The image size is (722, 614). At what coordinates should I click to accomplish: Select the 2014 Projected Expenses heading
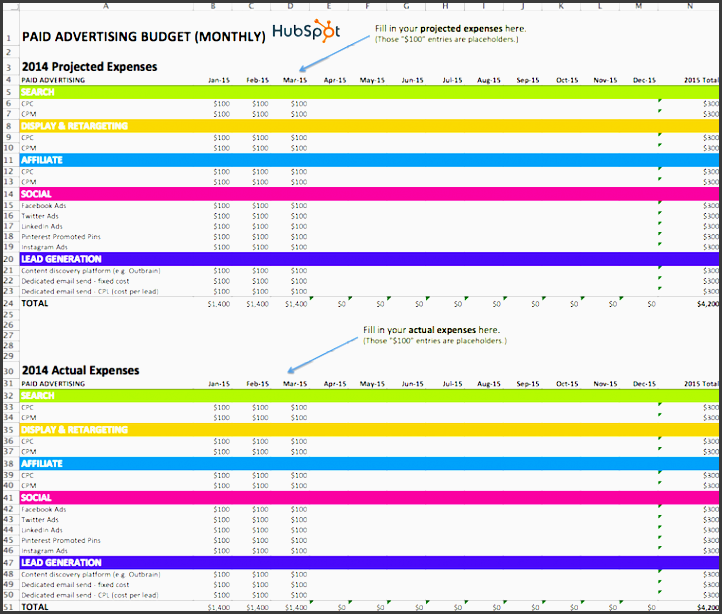(89, 67)
